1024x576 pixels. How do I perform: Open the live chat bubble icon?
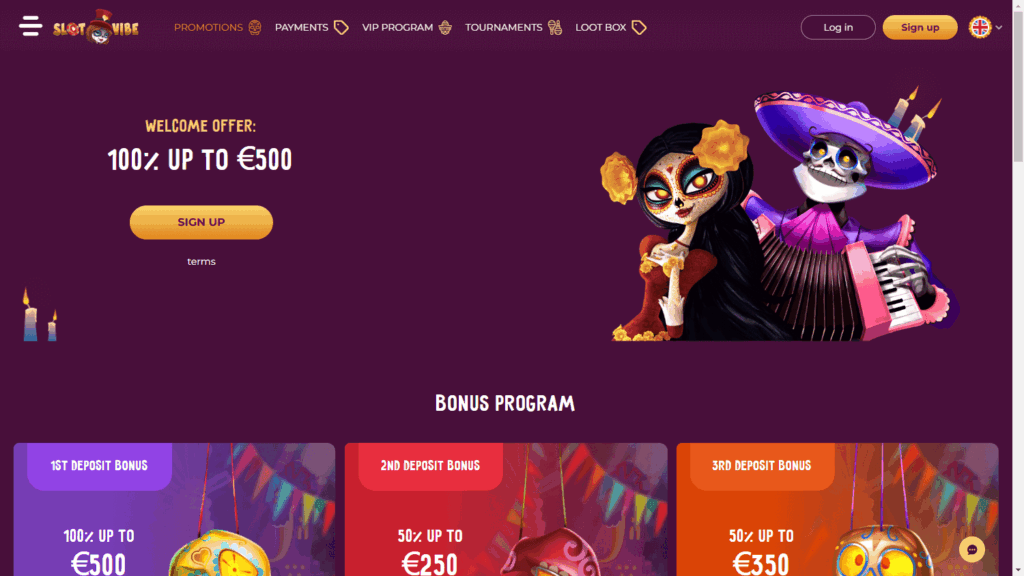click(x=972, y=550)
